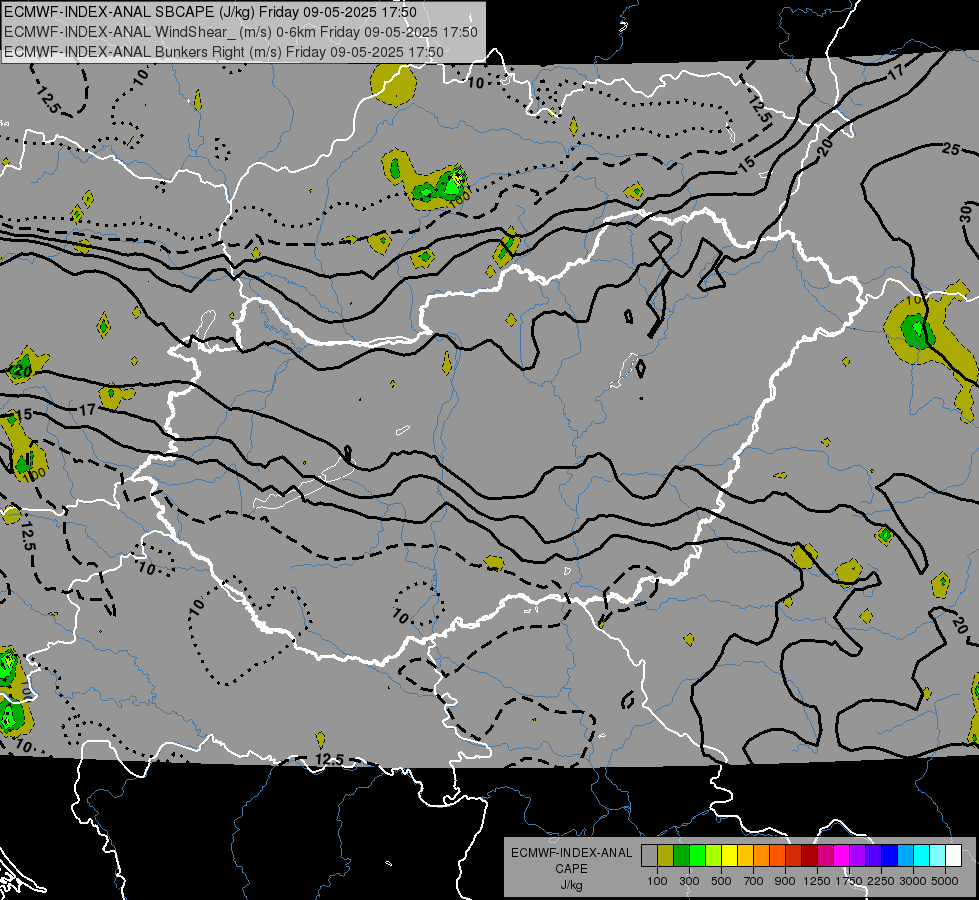The width and height of the screenshot is (979, 900).
Task: Click the gray swatch in the CAPE legend
Action: coord(649,856)
